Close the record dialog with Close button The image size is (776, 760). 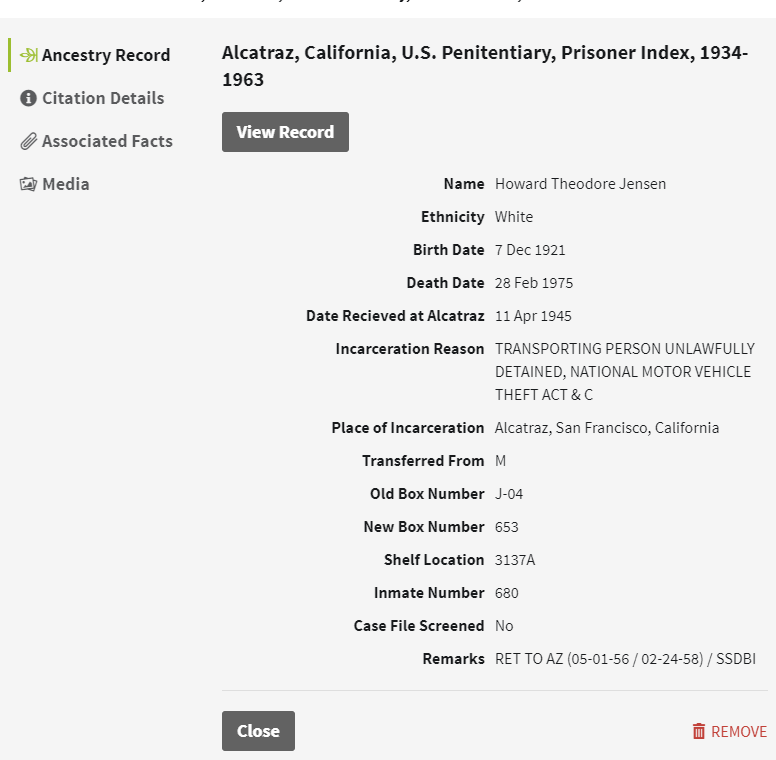tap(258, 731)
